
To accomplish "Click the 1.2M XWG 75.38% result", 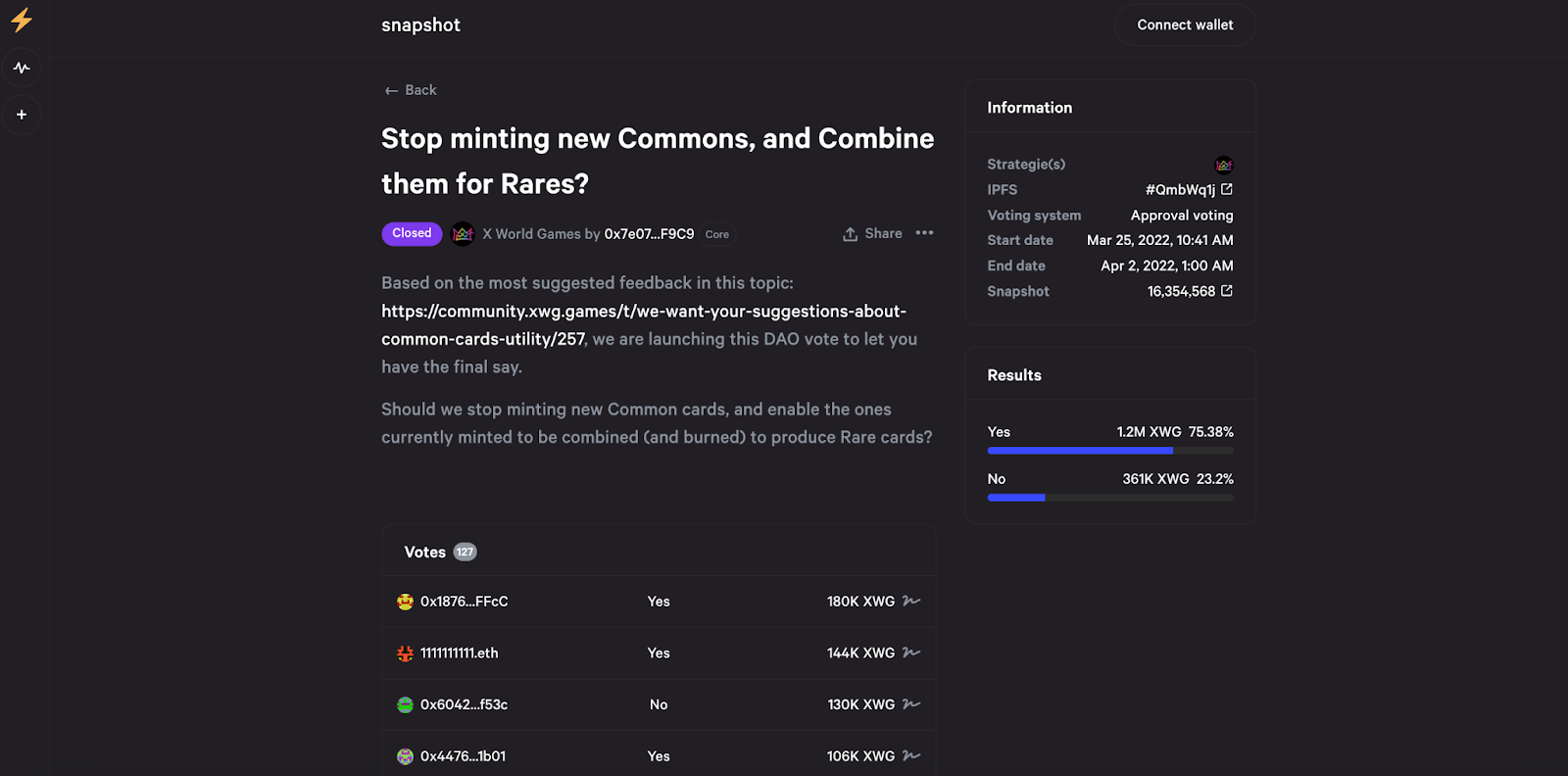I will click(1175, 432).
